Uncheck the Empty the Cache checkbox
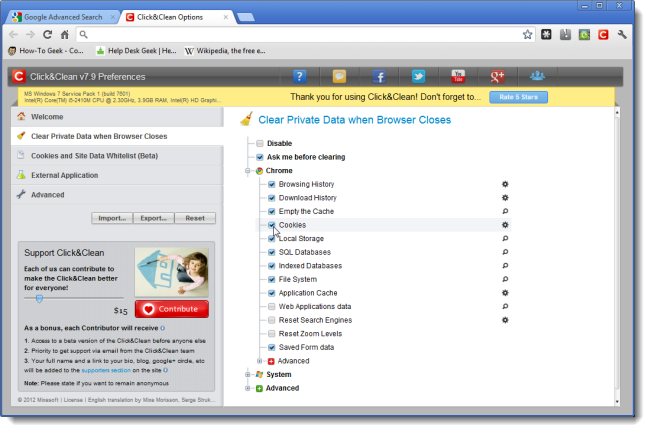650x432 pixels. (272, 211)
